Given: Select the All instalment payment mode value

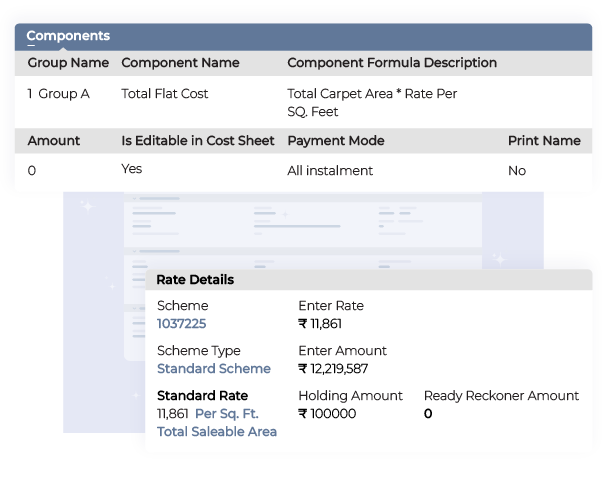Looking at the screenshot, I should click(330, 171).
